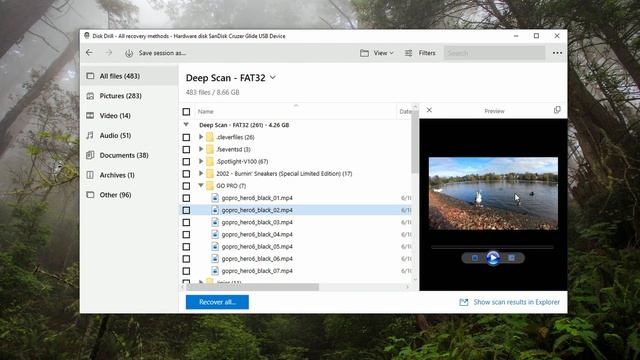Screen dimensions: 640x360
Task: Click the stop button in the preview player
Action: 475,258
